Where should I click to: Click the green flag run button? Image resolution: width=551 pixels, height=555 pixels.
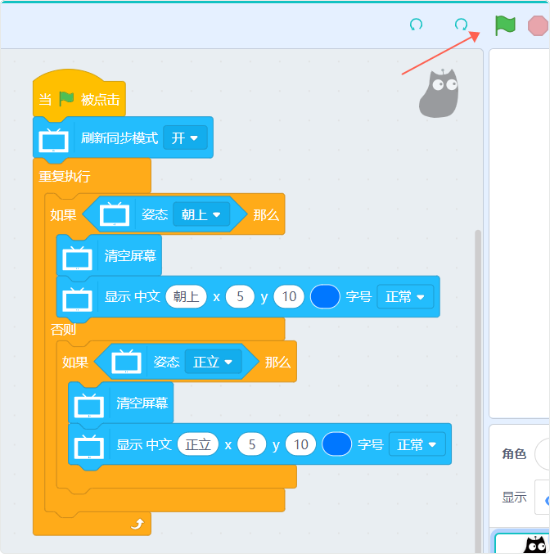[x=505, y=25]
